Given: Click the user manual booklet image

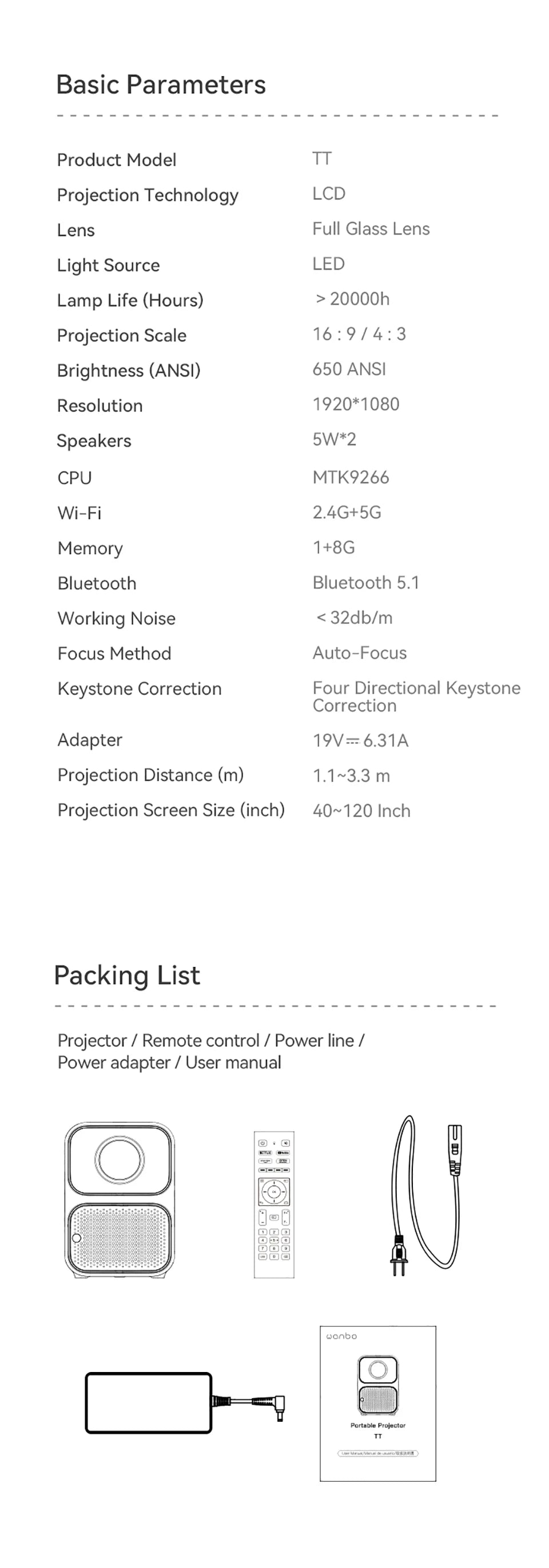Looking at the screenshot, I should pyautogui.click(x=378, y=1403).
